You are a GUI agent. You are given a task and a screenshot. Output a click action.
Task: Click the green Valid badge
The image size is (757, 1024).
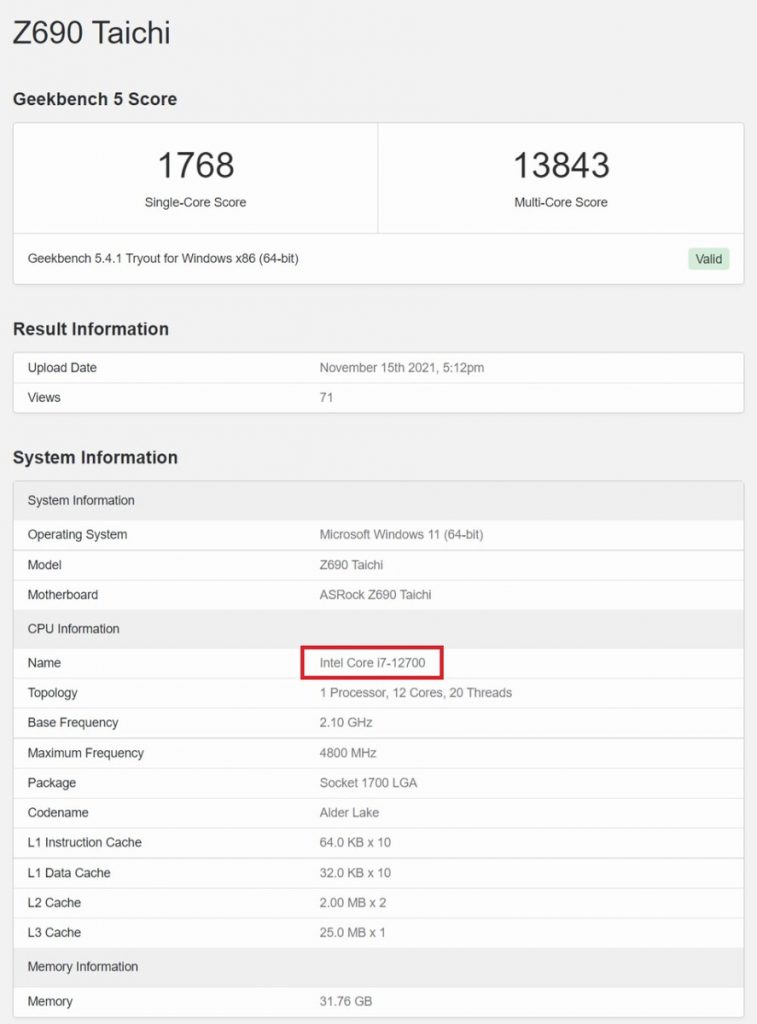(709, 259)
